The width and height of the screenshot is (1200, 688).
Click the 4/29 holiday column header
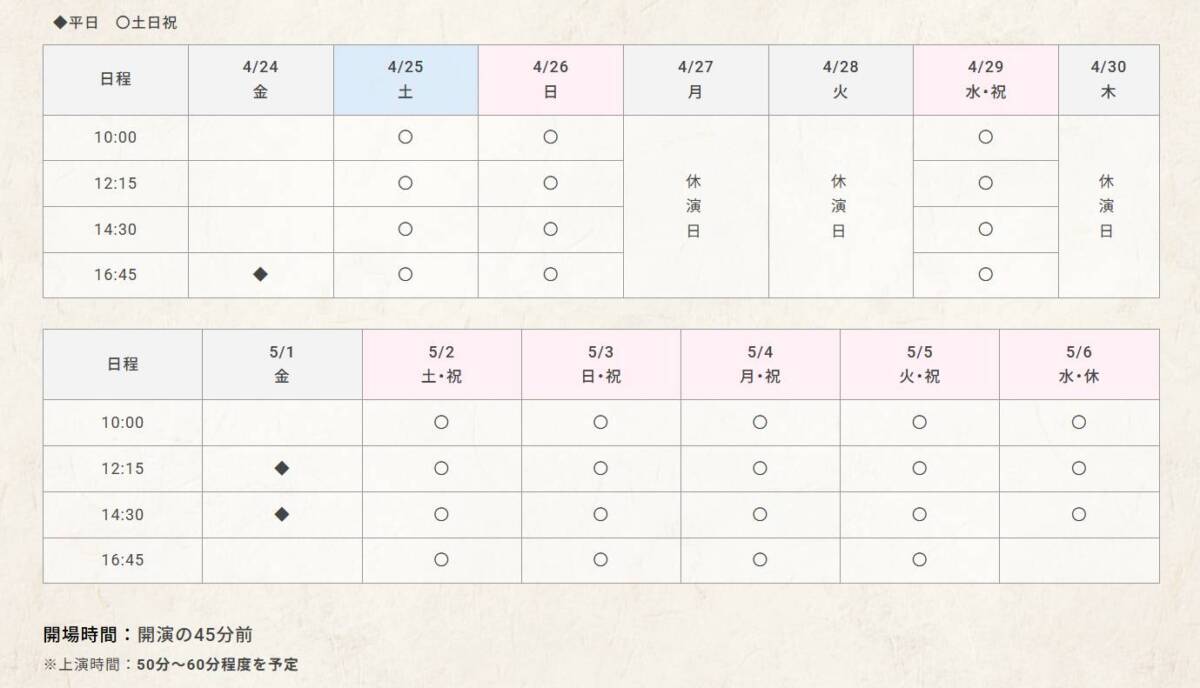(x=985, y=80)
